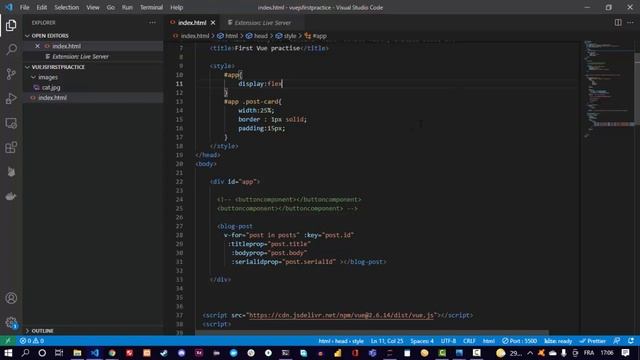
Task: Show hidden system tray icons
Action: 530,353
